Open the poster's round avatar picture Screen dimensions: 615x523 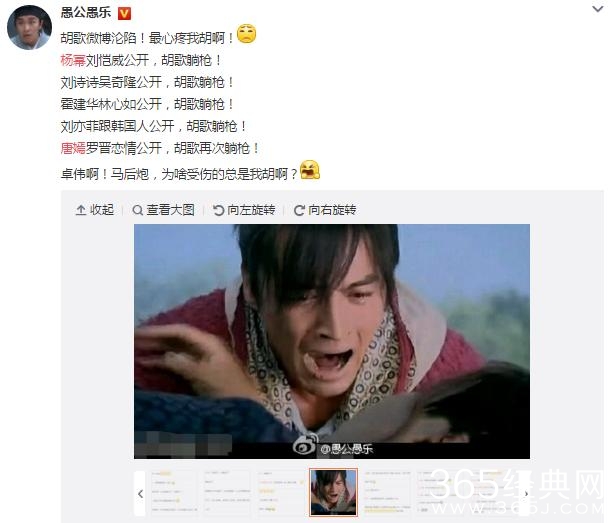29,27
